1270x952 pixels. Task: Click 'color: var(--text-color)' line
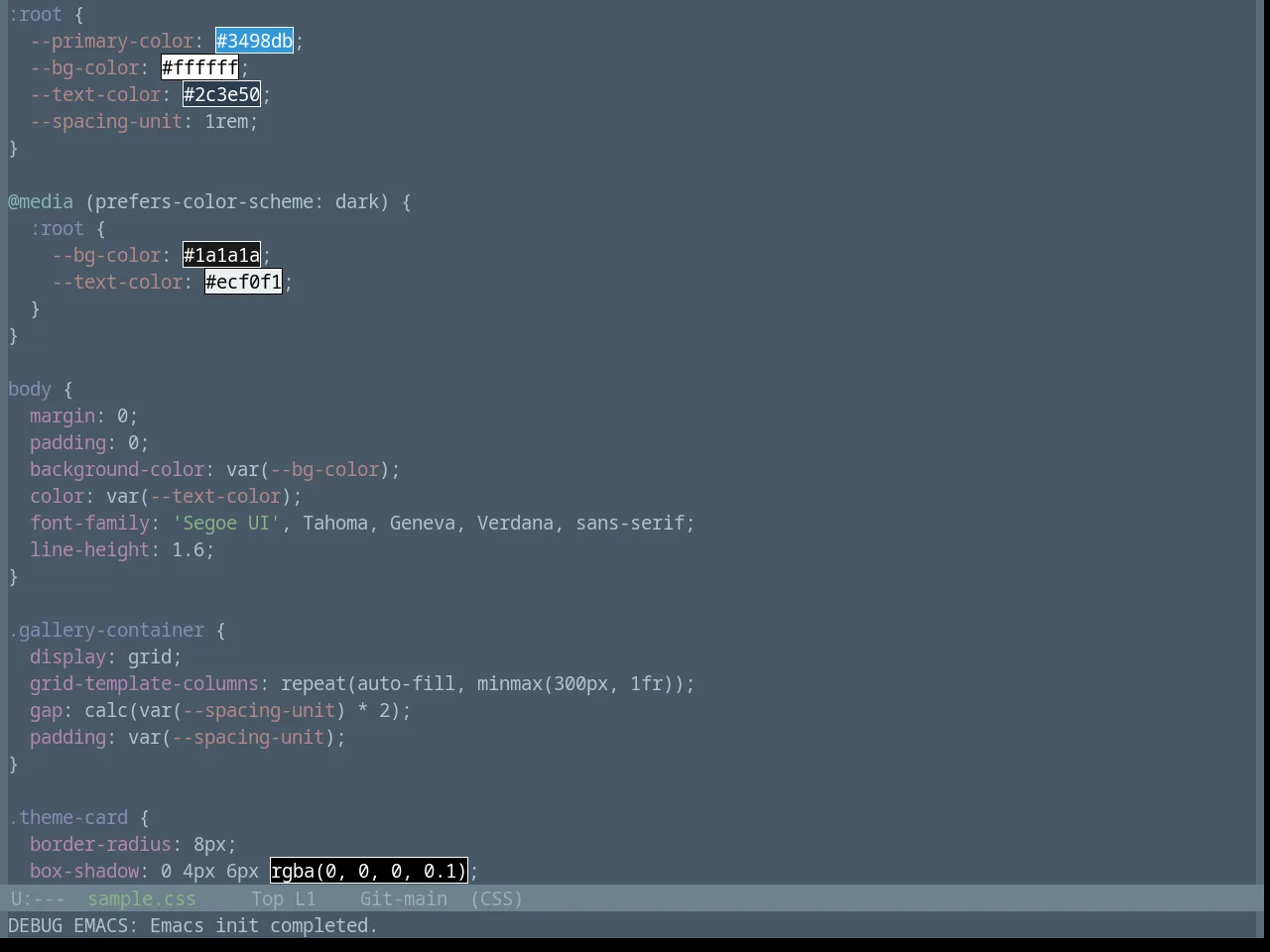point(166,496)
